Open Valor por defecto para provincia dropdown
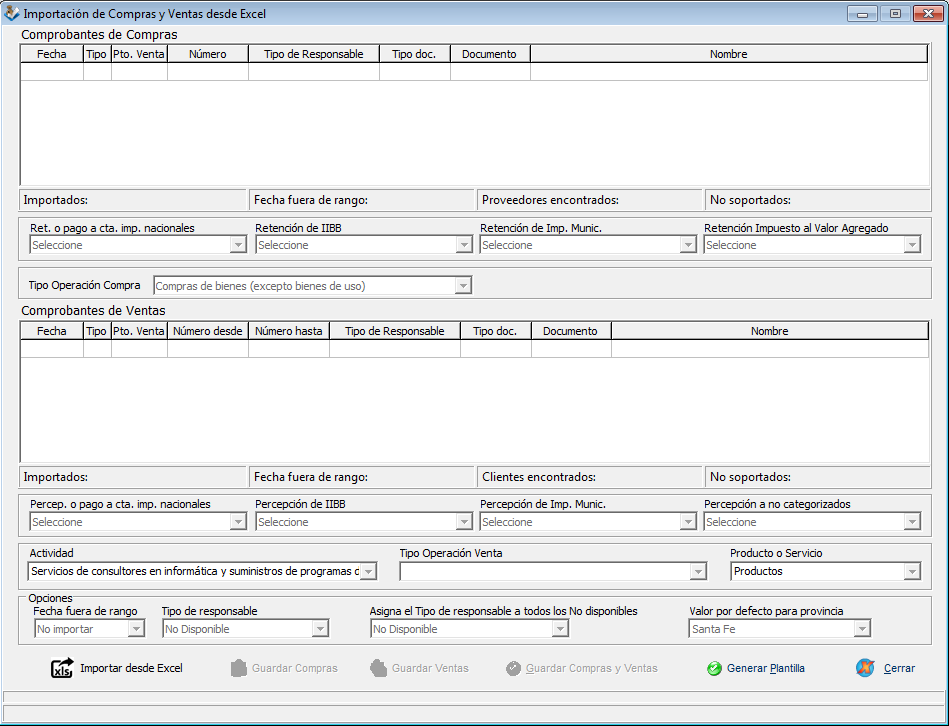This screenshot has width=949, height=726. point(861,629)
